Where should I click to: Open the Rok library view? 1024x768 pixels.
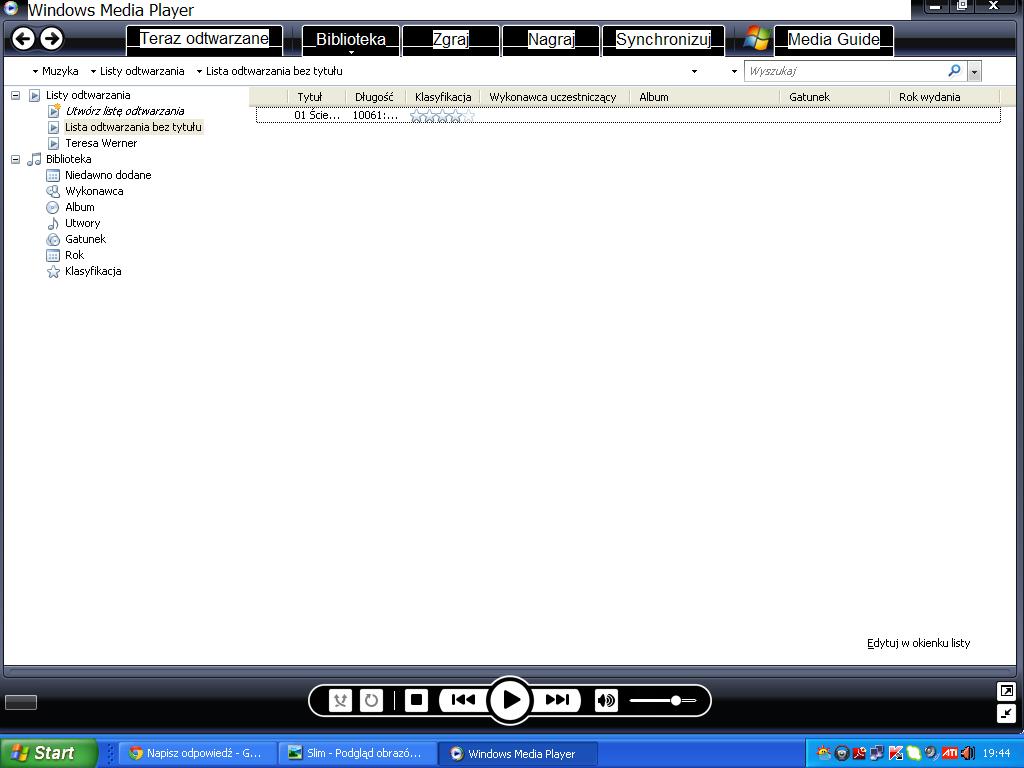(74, 255)
